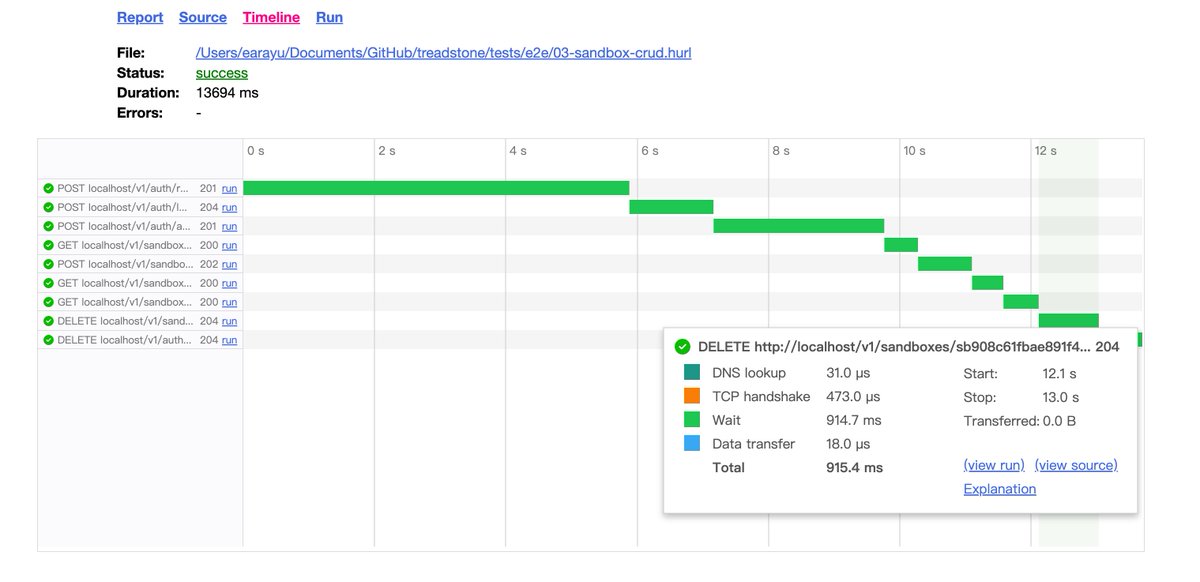The height and width of the screenshot is (582, 1200).
Task: Click the check icon for POST localhost/v1/auth/a...
Action: pos(48,226)
